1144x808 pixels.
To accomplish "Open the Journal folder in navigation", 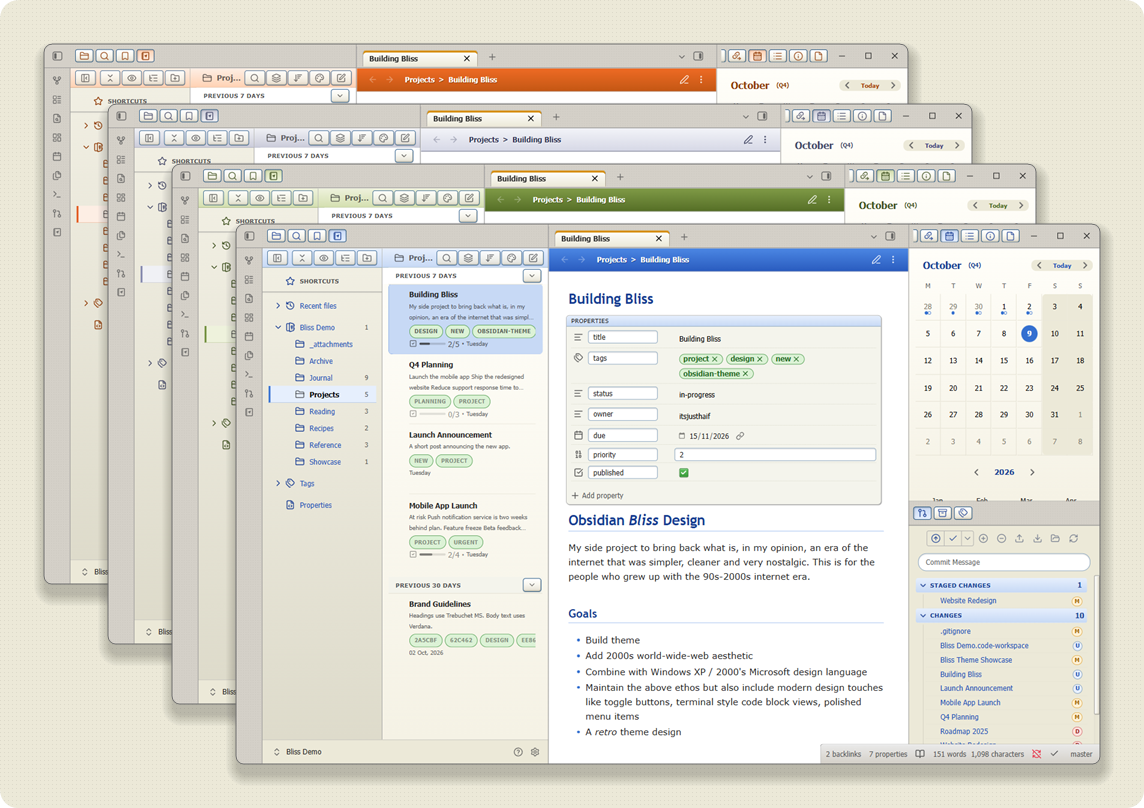I will click(323, 377).
